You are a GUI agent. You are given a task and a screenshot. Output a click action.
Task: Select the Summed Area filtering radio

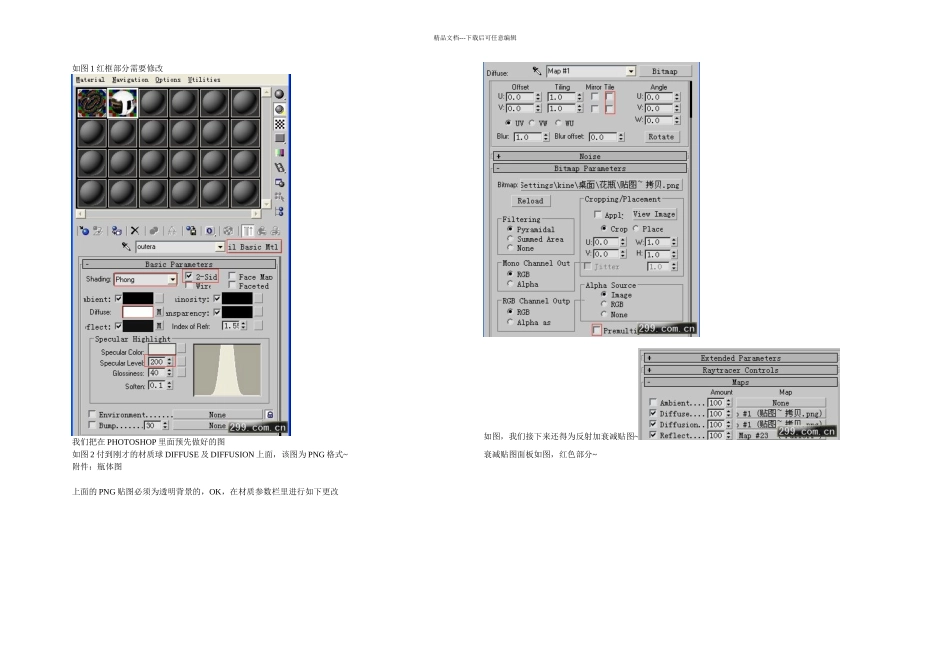(x=510, y=239)
